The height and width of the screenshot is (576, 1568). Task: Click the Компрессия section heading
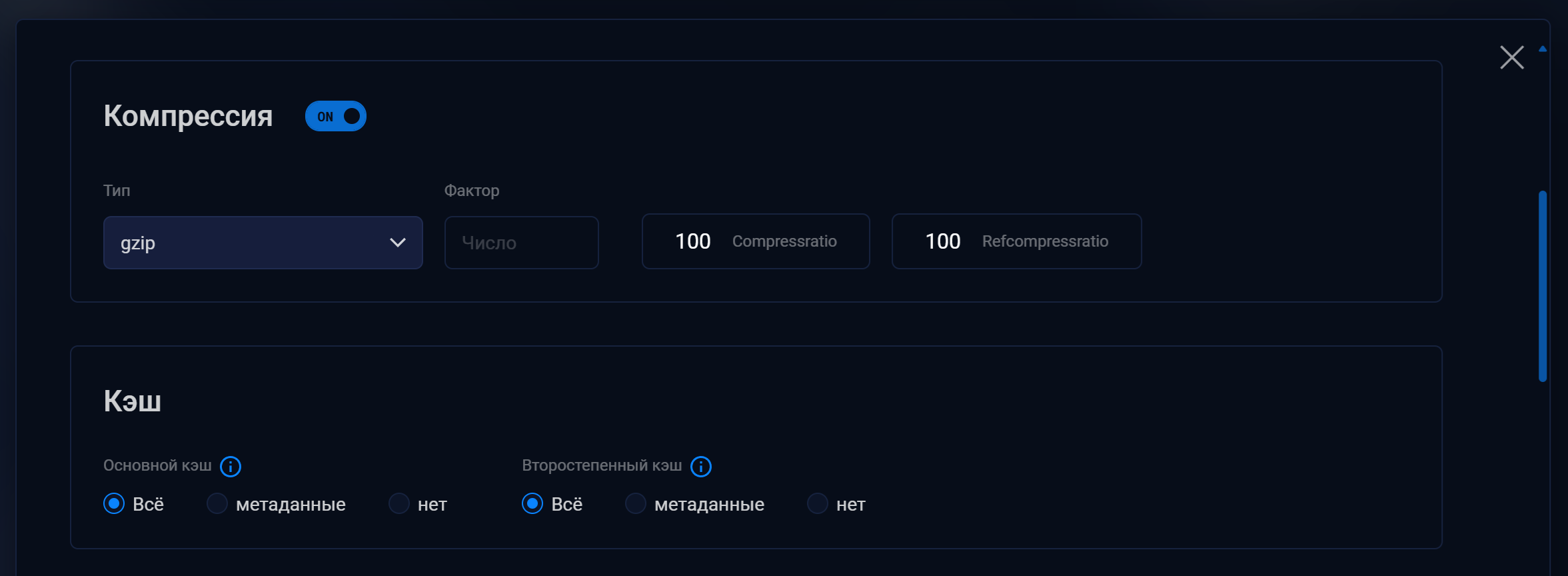click(188, 116)
